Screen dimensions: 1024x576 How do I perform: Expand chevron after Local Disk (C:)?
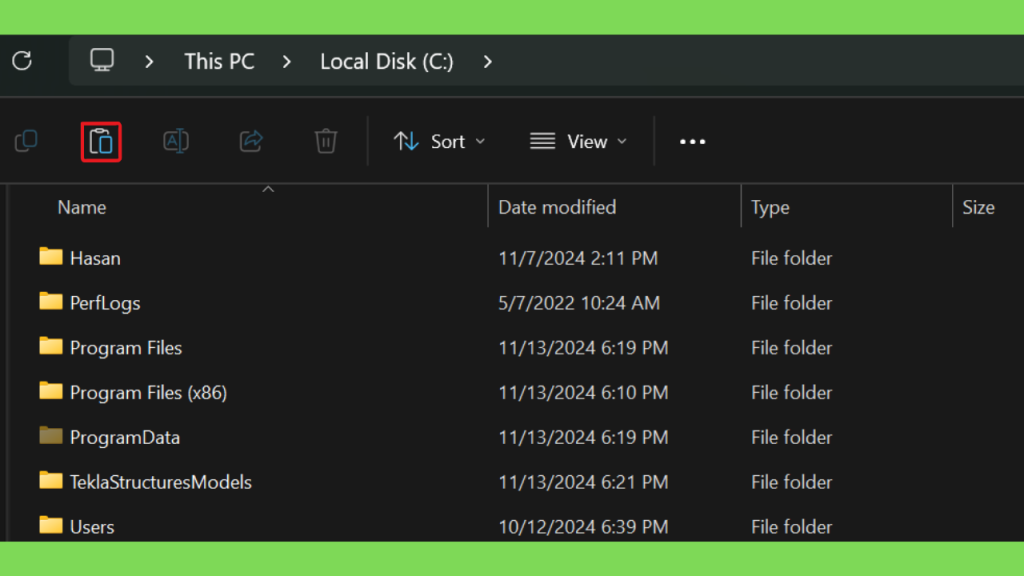point(488,61)
